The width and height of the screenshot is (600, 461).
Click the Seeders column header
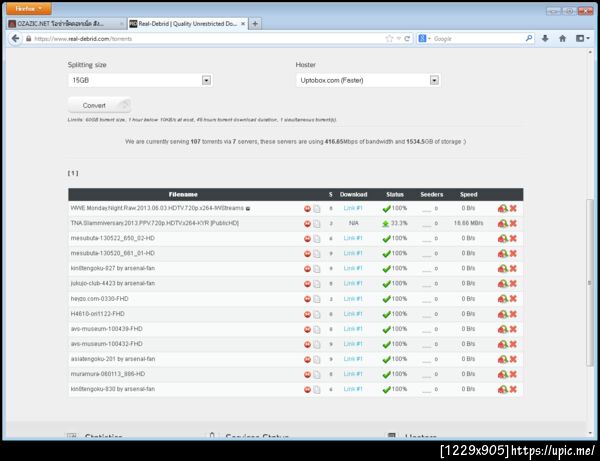pos(432,194)
